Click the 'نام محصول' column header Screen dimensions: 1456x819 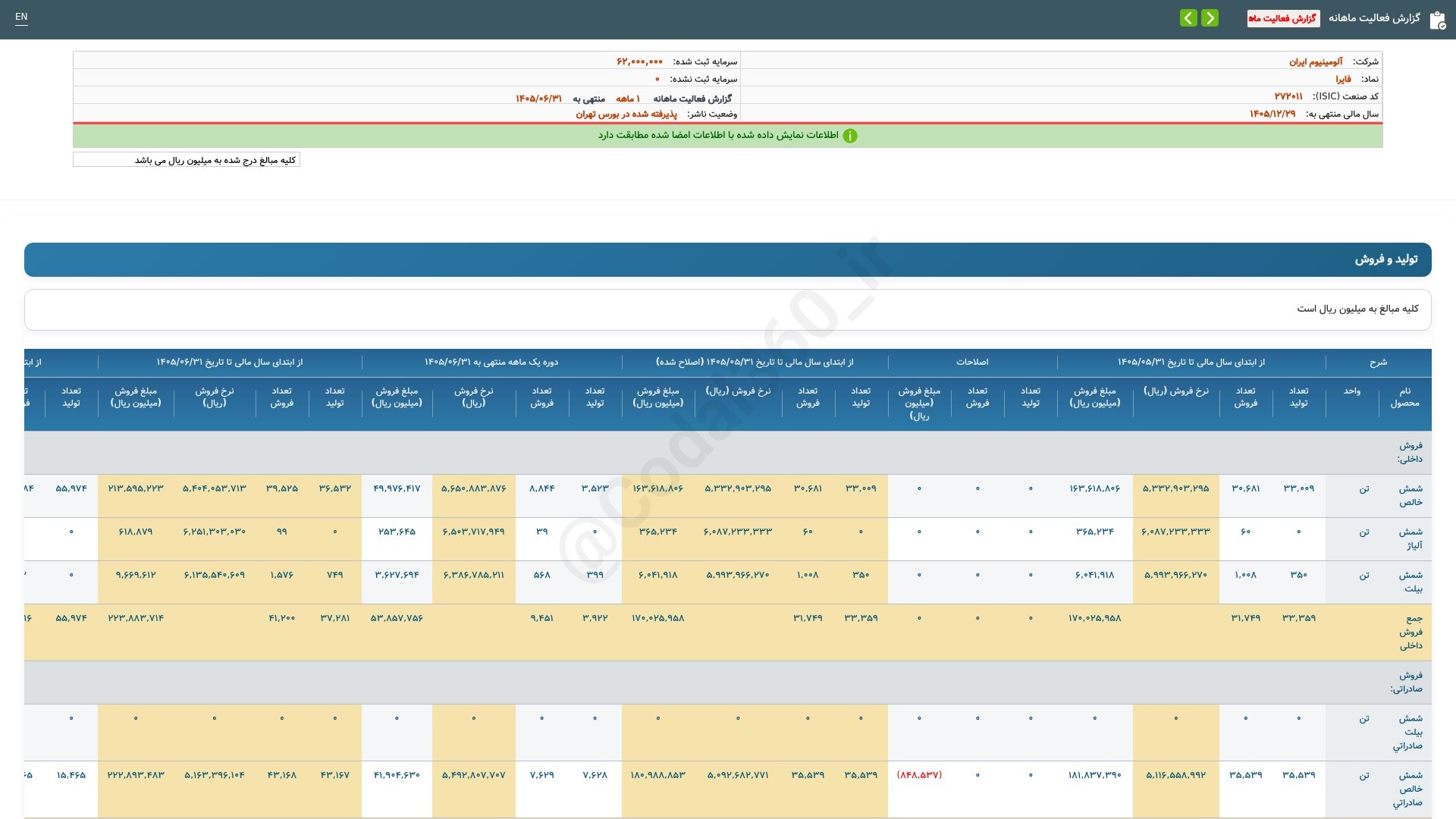1404,397
